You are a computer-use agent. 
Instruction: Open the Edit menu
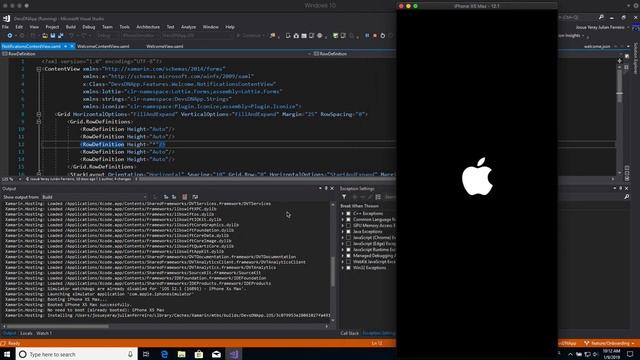click(x=19, y=27)
